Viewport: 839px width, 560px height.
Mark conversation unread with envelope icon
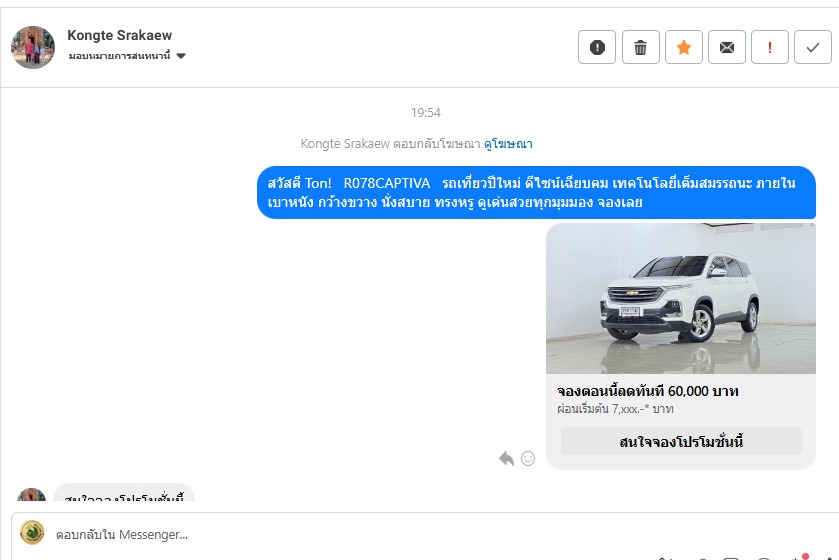pyautogui.click(x=727, y=48)
